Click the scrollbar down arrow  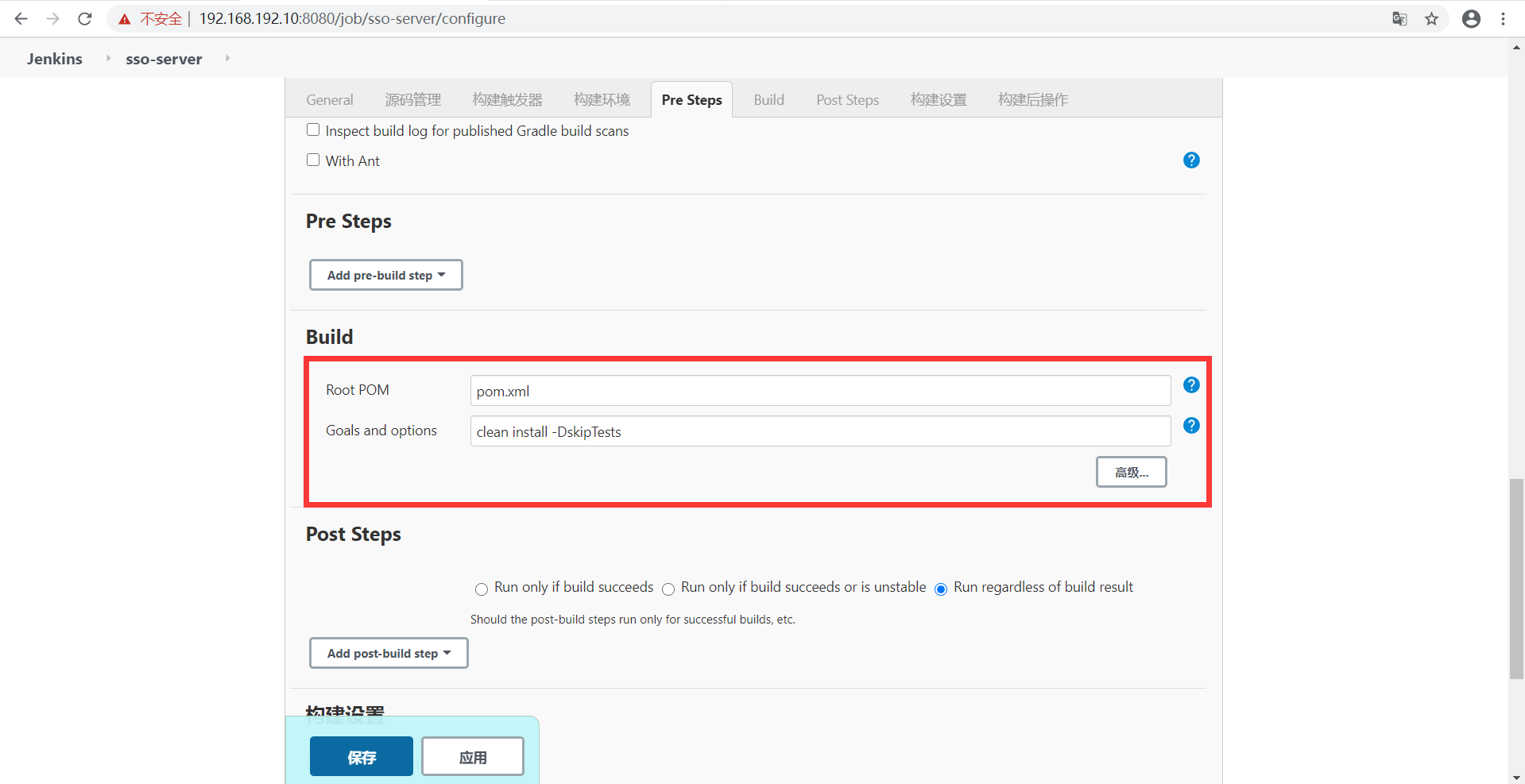click(1517, 777)
